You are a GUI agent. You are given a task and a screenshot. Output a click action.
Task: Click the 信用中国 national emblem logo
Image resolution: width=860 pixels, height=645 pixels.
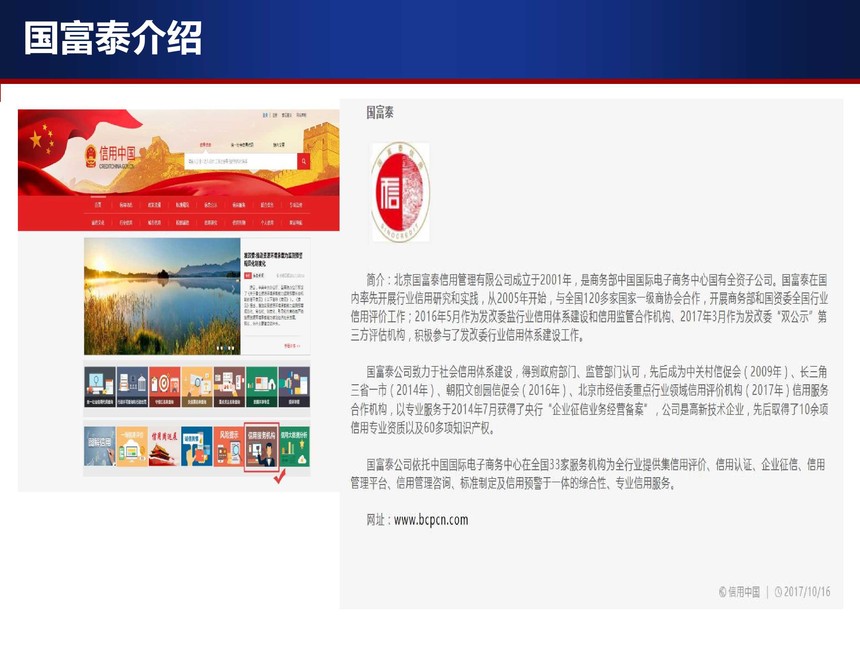point(91,156)
